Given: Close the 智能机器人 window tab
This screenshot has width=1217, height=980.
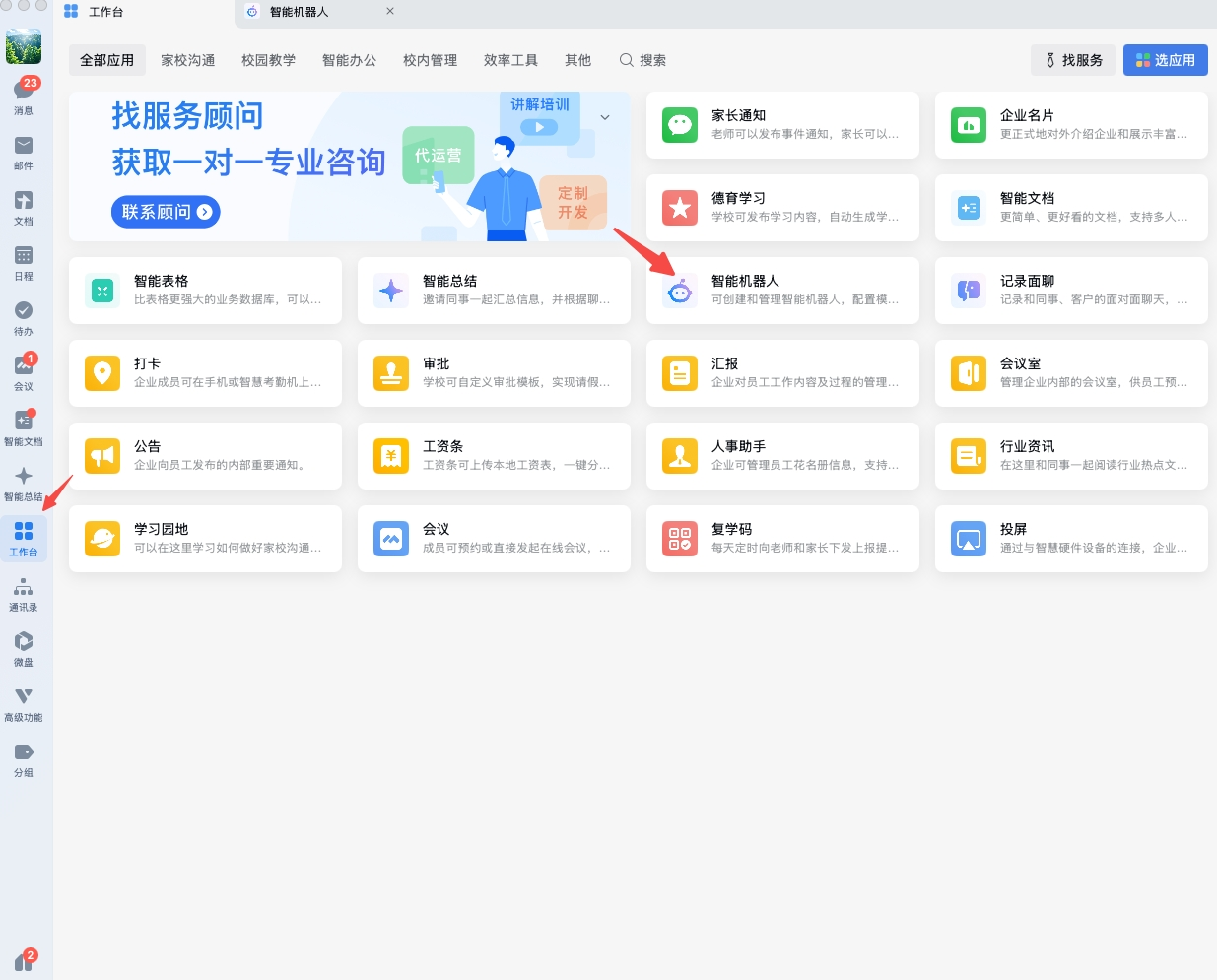Looking at the screenshot, I should click(x=390, y=12).
